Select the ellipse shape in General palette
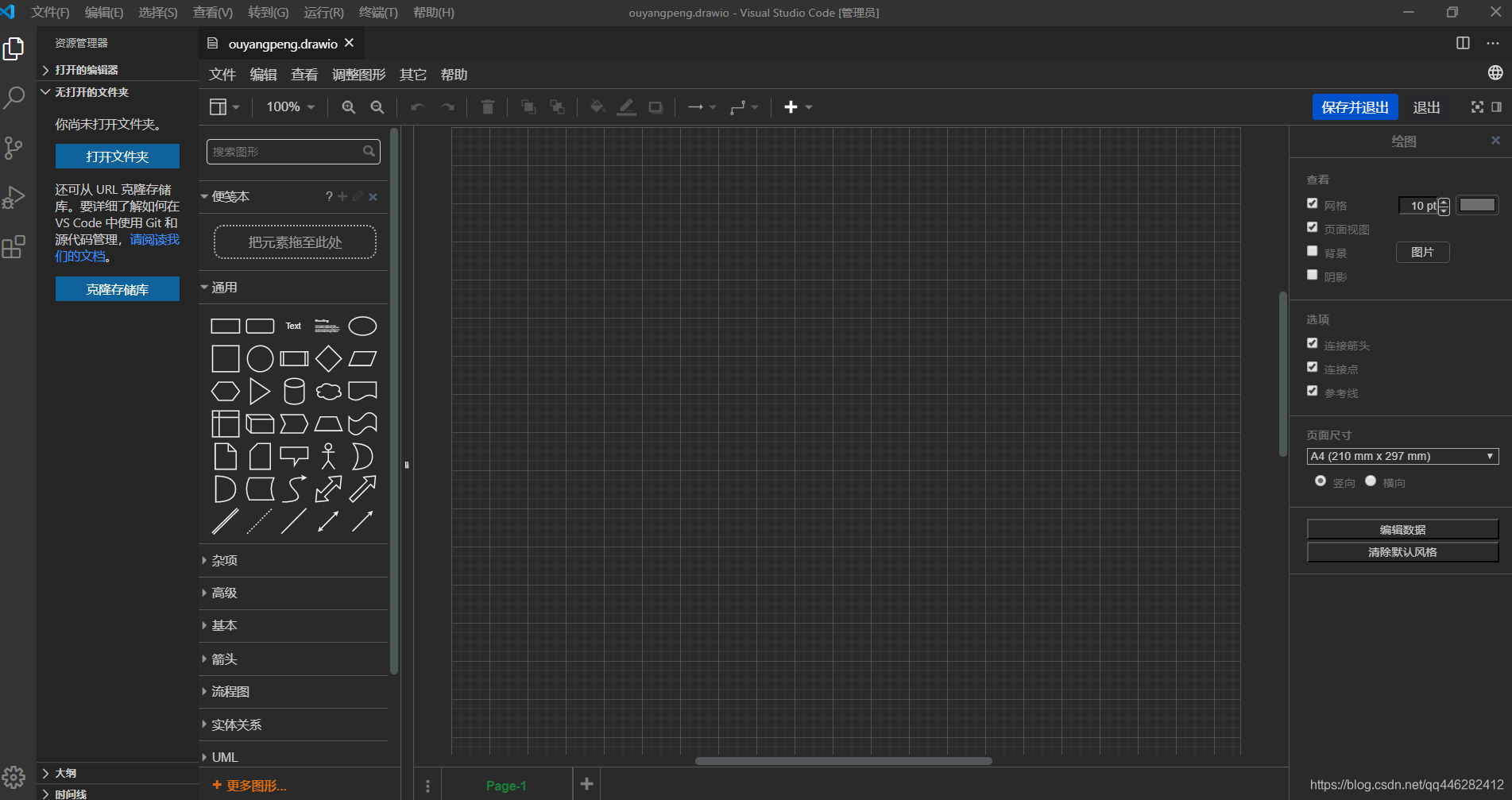The image size is (1512, 800). (x=362, y=326)
